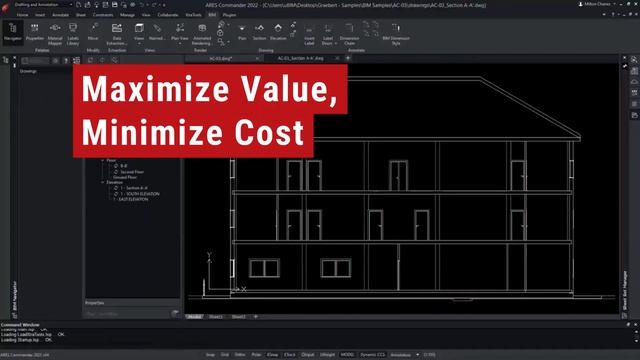Launch the Material Mapper tool

click(x=55, y=33)
